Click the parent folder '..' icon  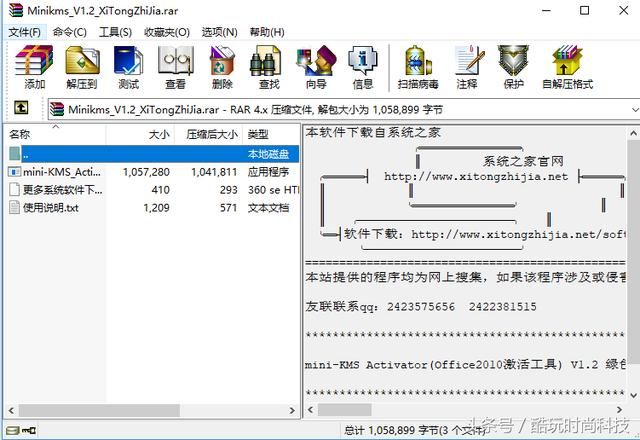point(15,153)
